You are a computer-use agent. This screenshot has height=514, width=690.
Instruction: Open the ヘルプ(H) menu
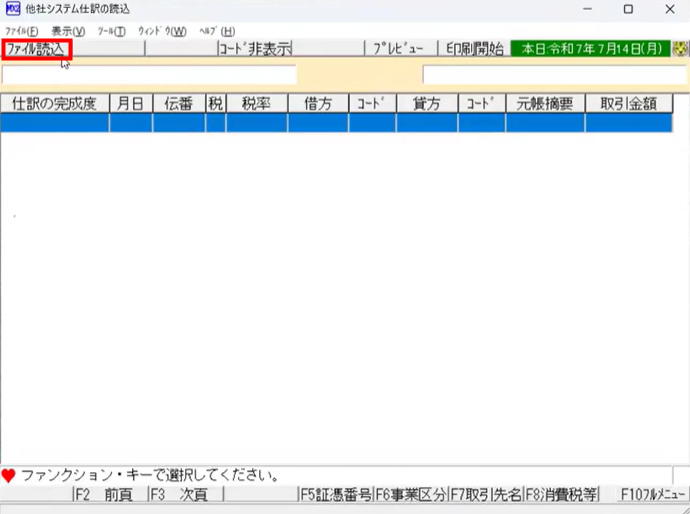pos(217,31)
